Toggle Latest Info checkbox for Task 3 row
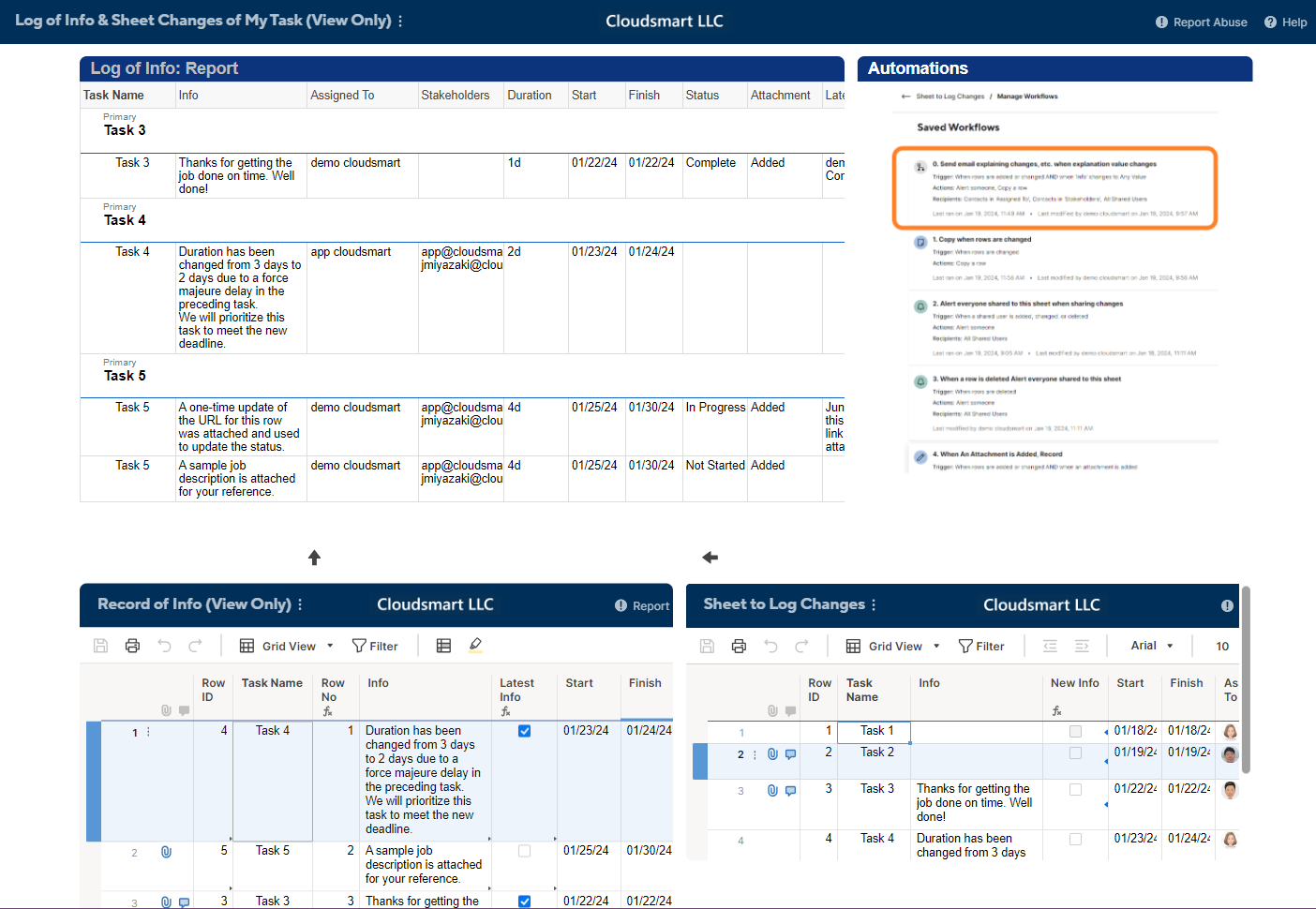The height and width of the screenshot is (909, 1316). pyautogui.click(x=524, y=902)
